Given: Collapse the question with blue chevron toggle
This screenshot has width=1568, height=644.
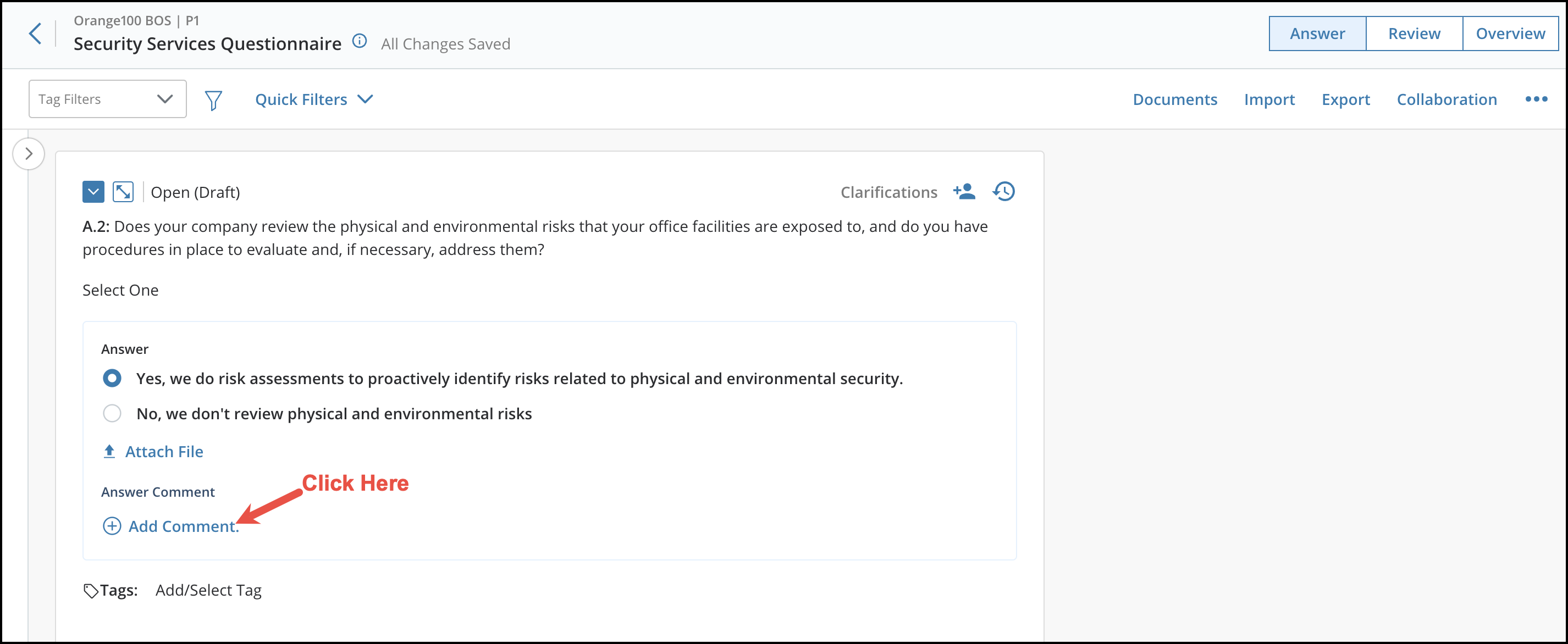Looking at the screenshot, I should (x=93, y=192).
